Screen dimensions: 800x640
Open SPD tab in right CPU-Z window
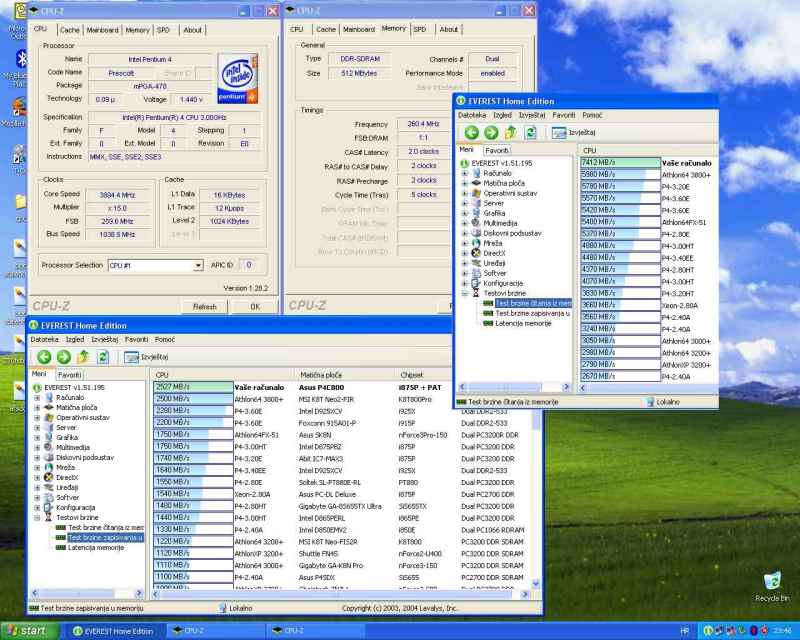(420, 30)
